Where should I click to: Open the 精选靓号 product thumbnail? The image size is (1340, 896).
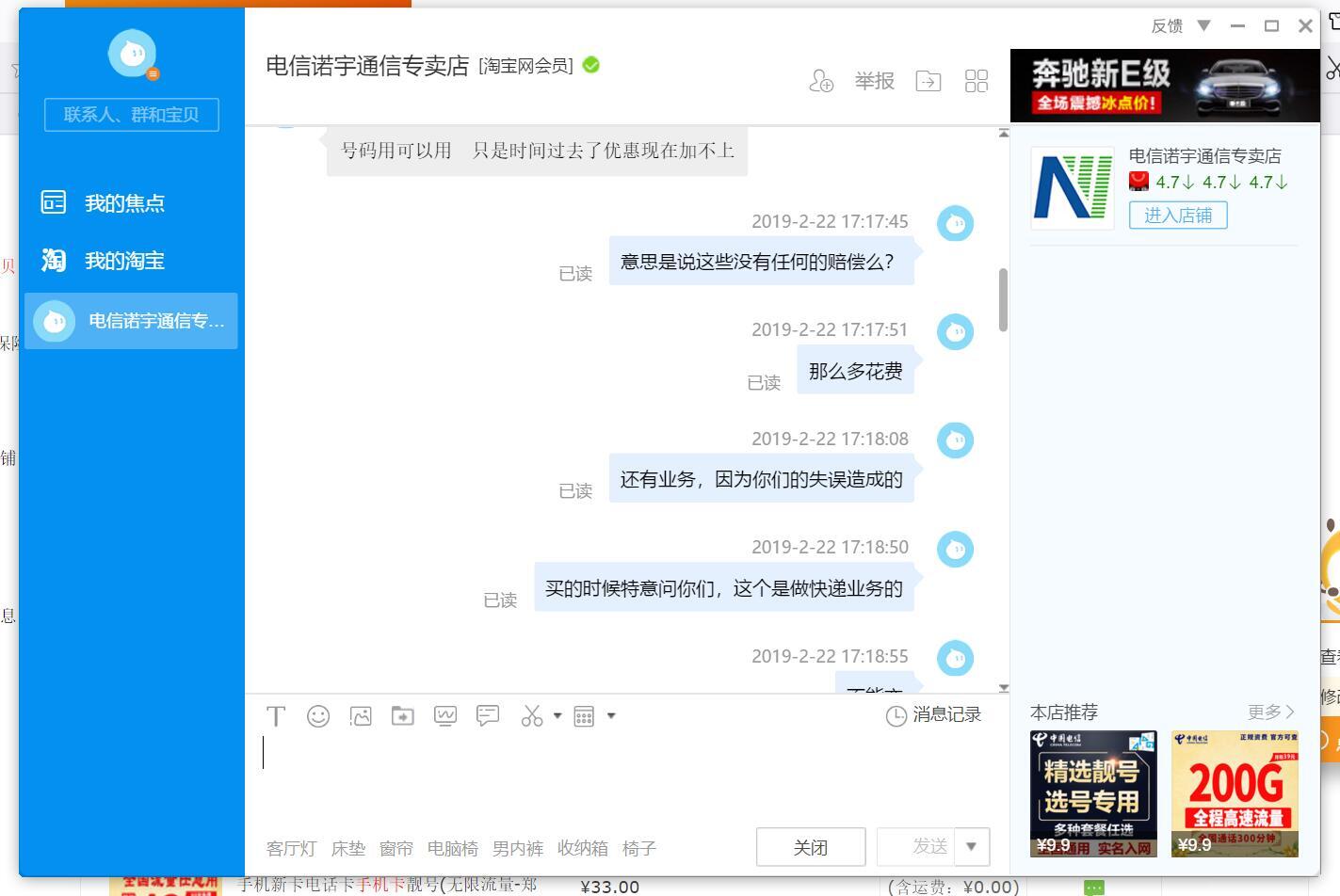pyautogui.click(x=1093, y=793)
